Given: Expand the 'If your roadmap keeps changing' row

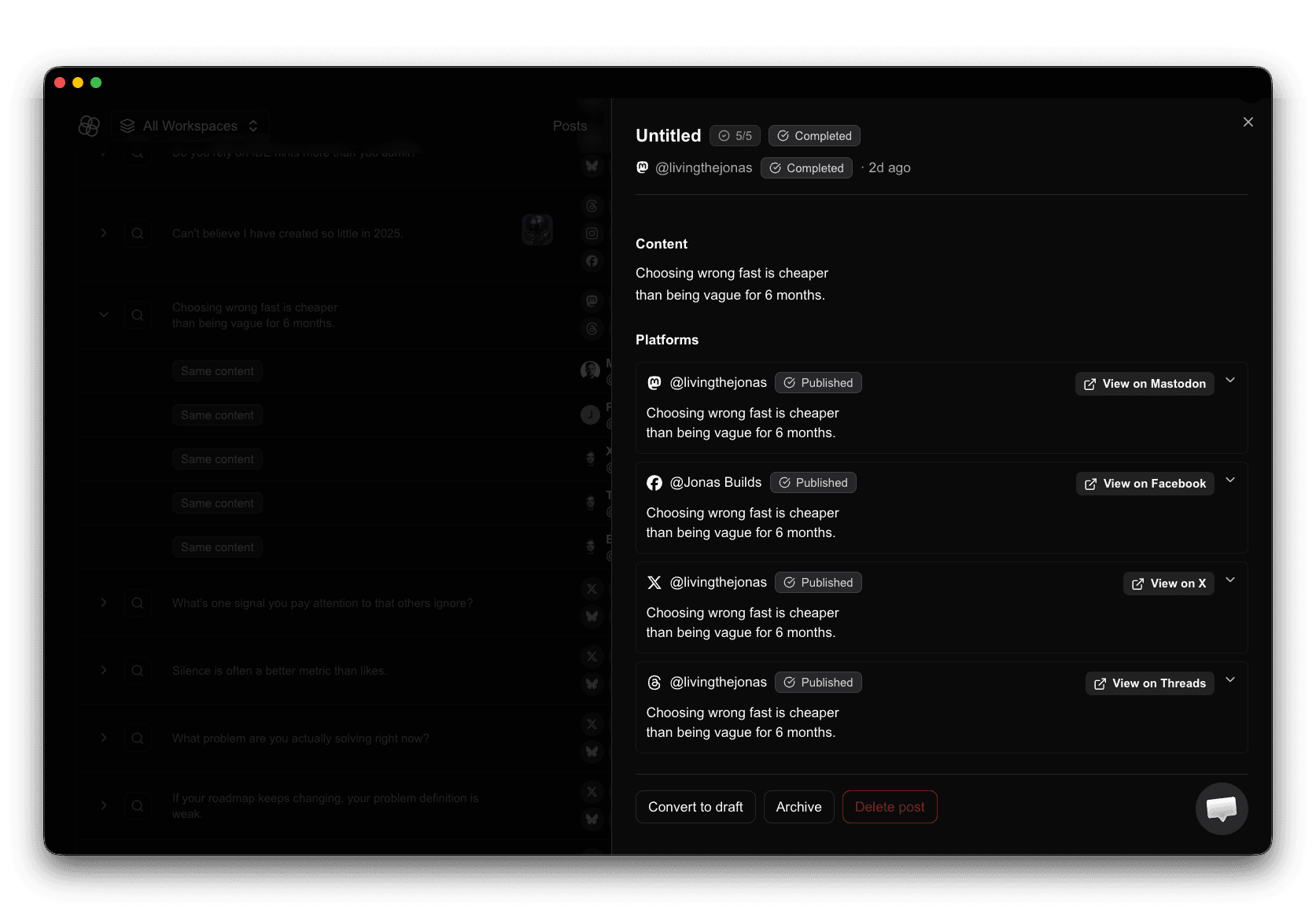Looking at the screenshot, I should point(104,805).
